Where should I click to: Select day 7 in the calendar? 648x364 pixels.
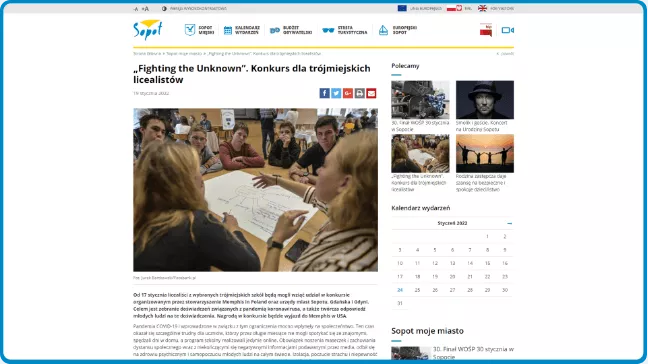click(470, 250)
